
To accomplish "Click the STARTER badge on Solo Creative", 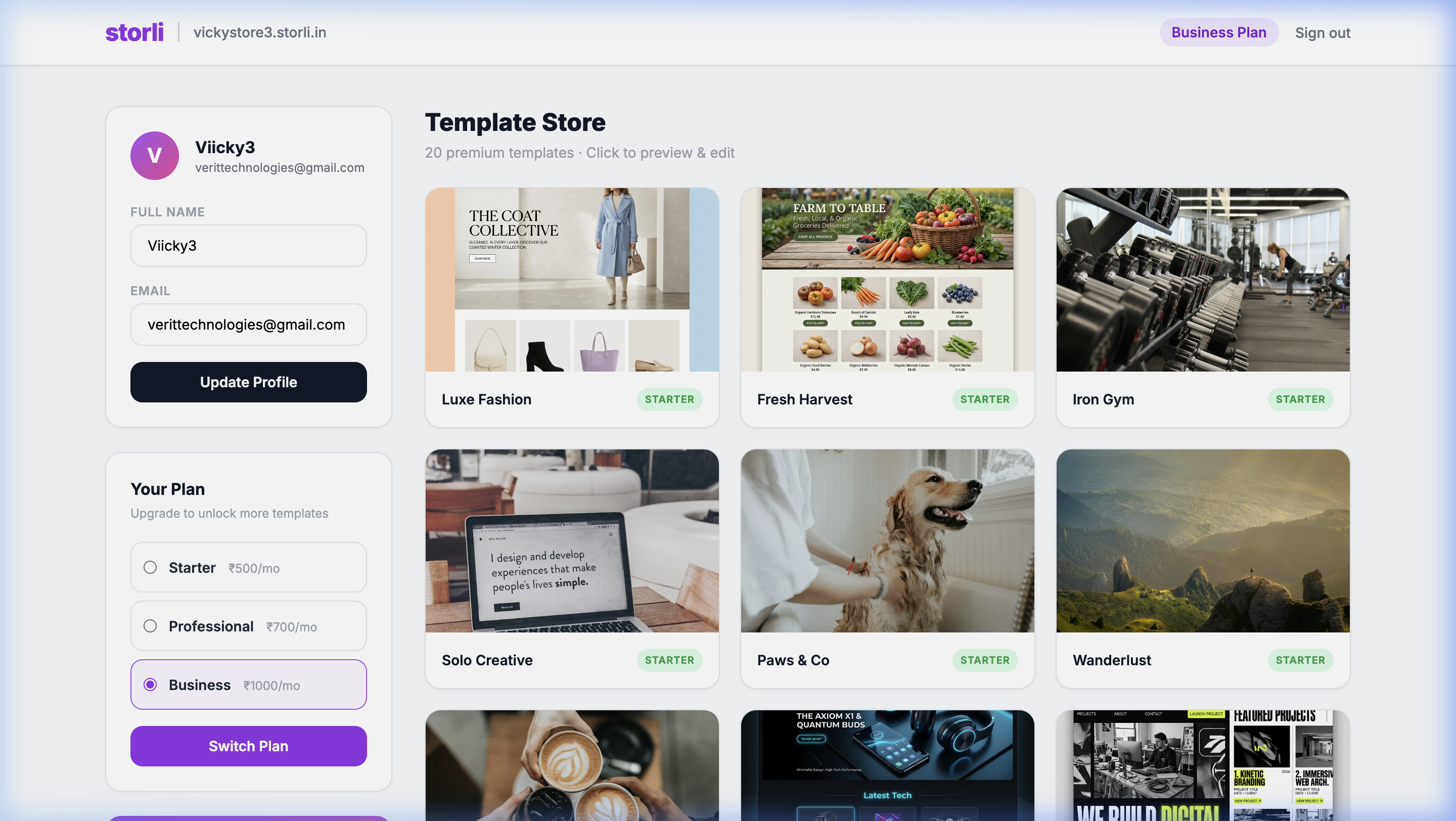I will [669, 660].
